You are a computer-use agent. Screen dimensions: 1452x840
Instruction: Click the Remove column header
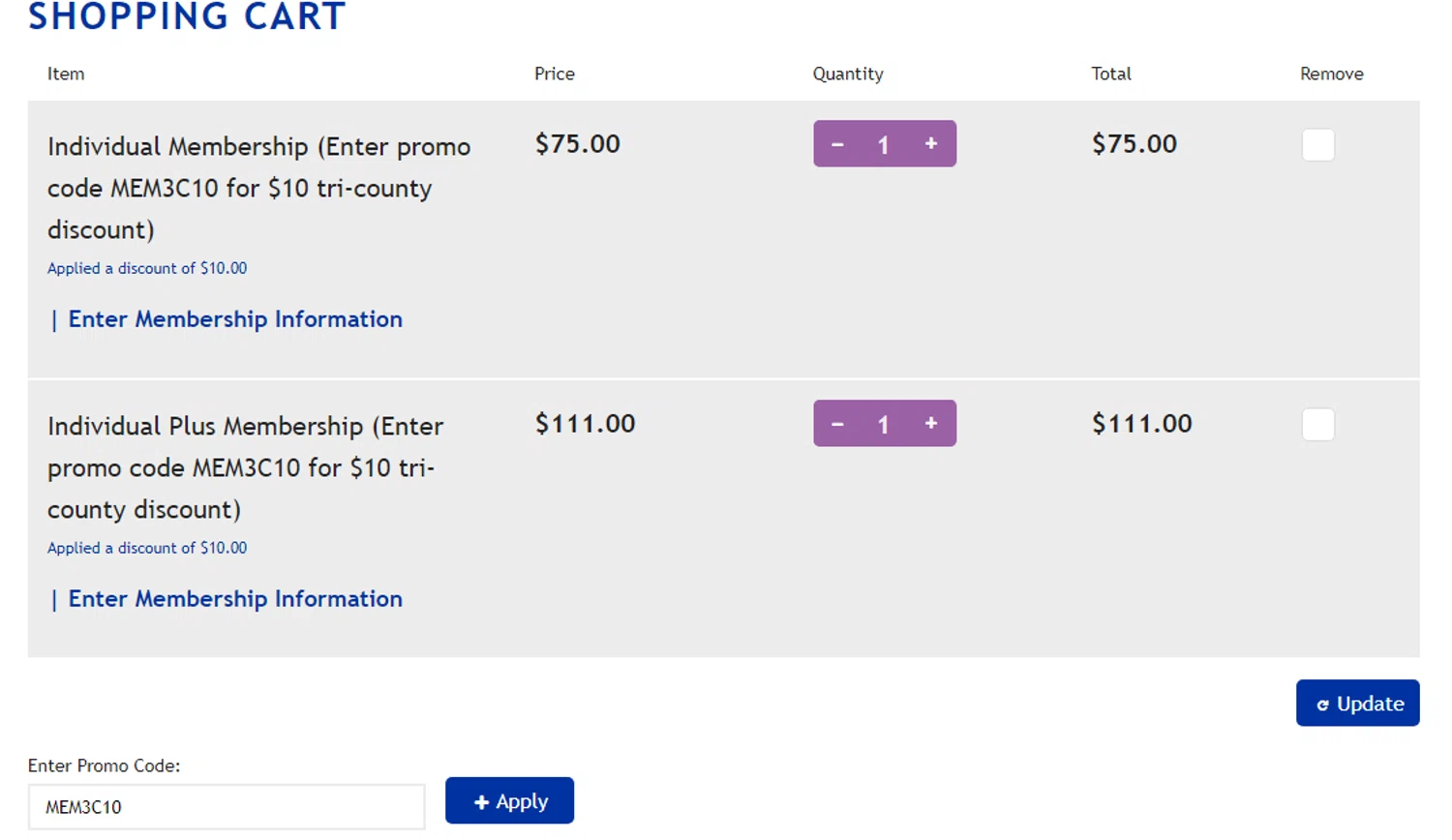coord(1331,74)
